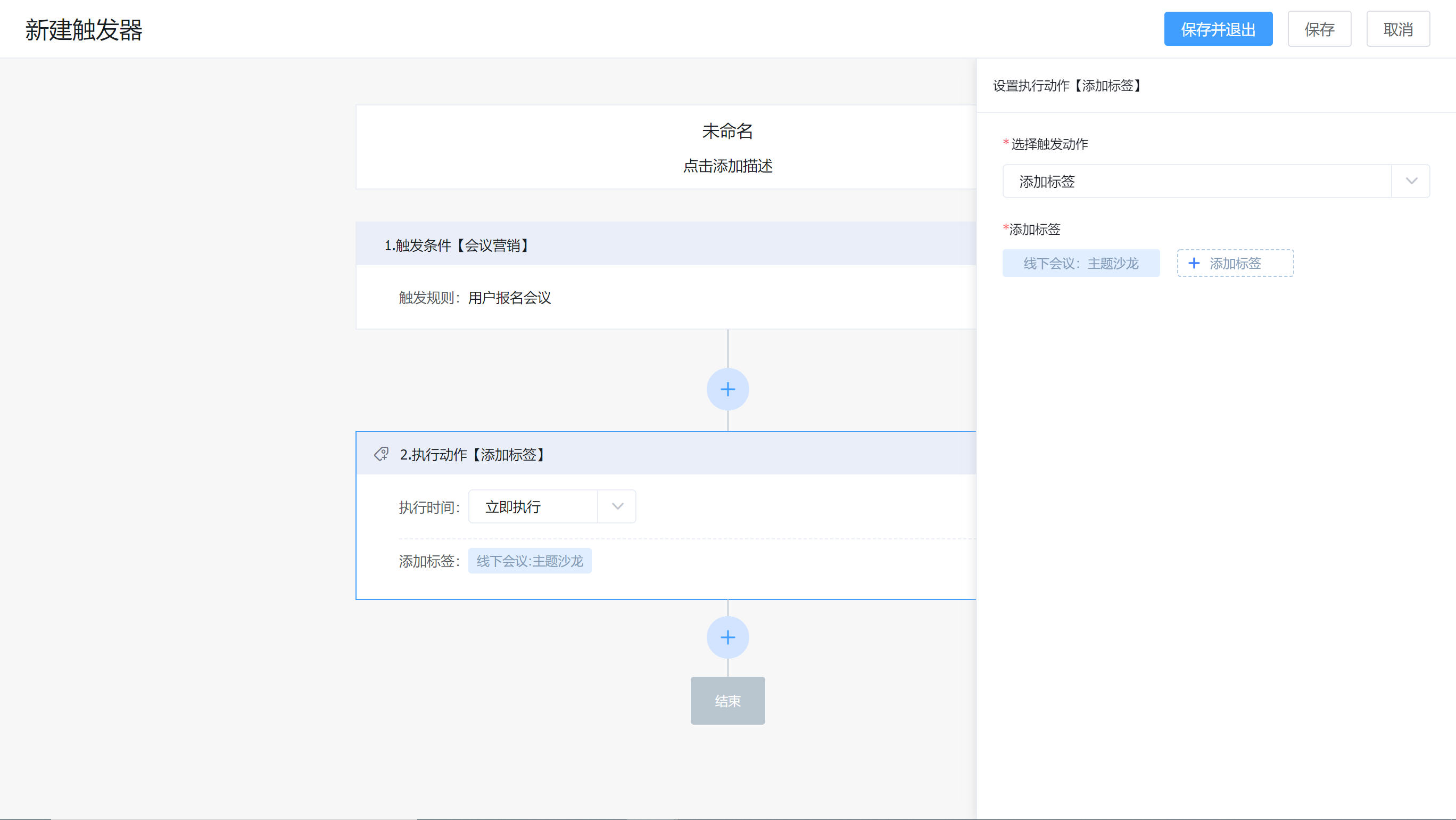Click the 取消 button

pos(1398,29)
